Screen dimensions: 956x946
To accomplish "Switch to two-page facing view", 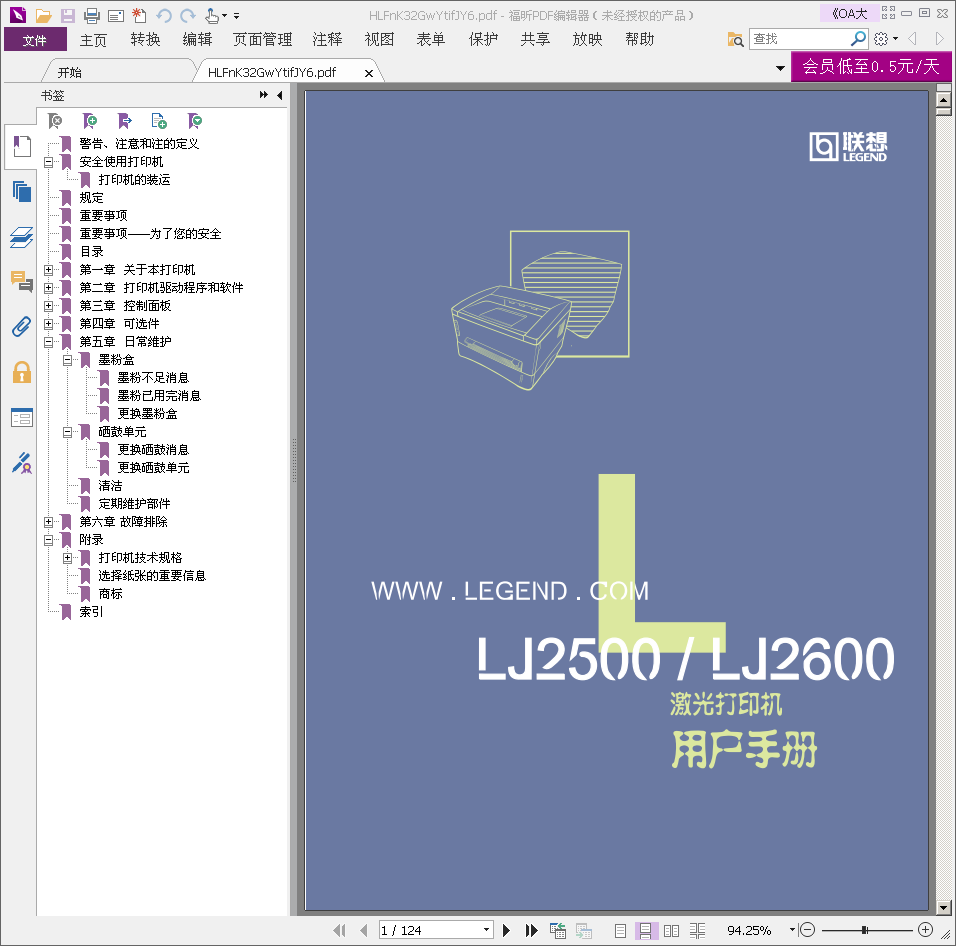I will (x=671, y=931).
